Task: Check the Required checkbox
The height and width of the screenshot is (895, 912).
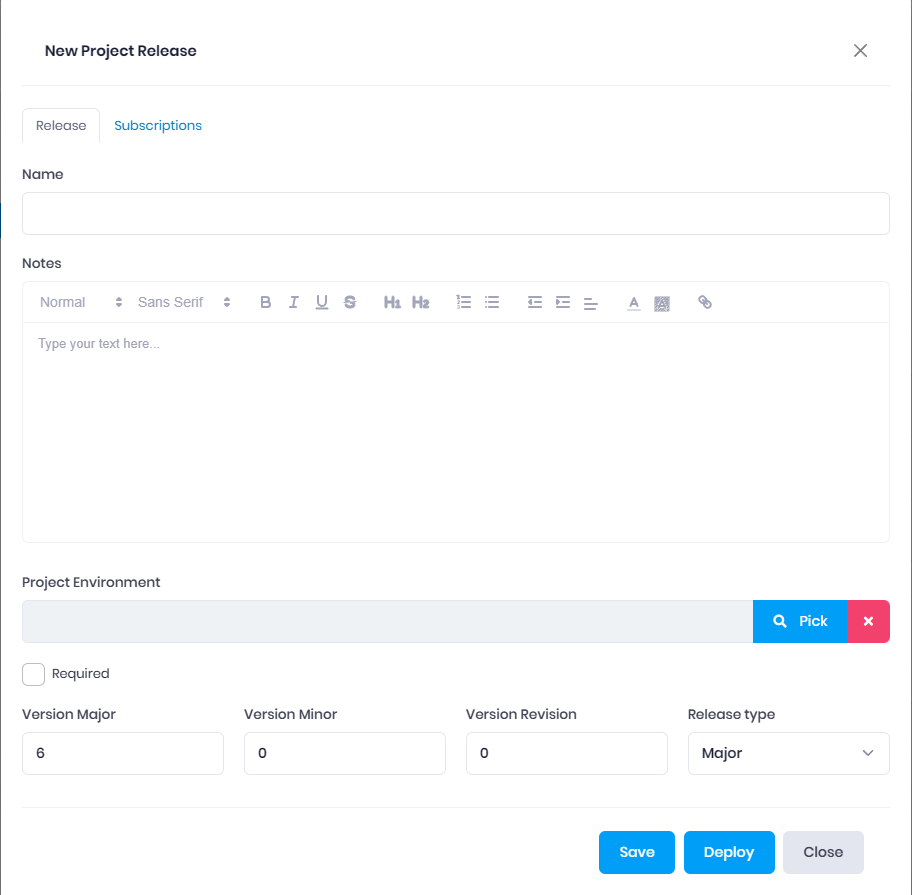Action: point(34,674)
